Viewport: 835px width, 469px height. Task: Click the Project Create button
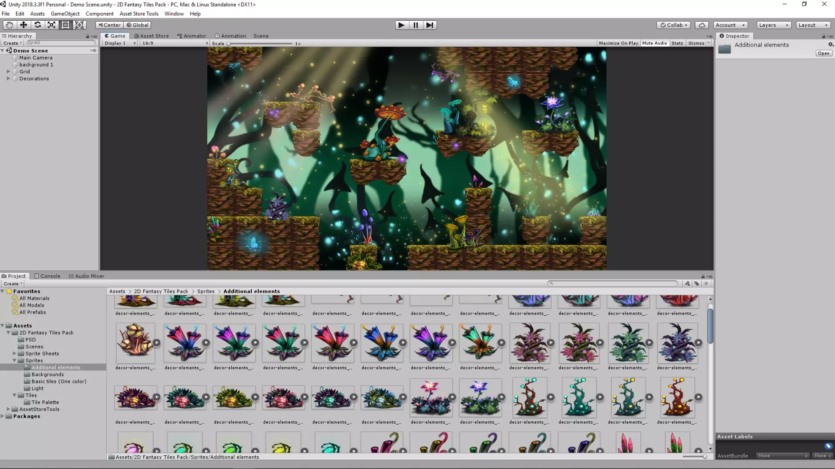13,284
